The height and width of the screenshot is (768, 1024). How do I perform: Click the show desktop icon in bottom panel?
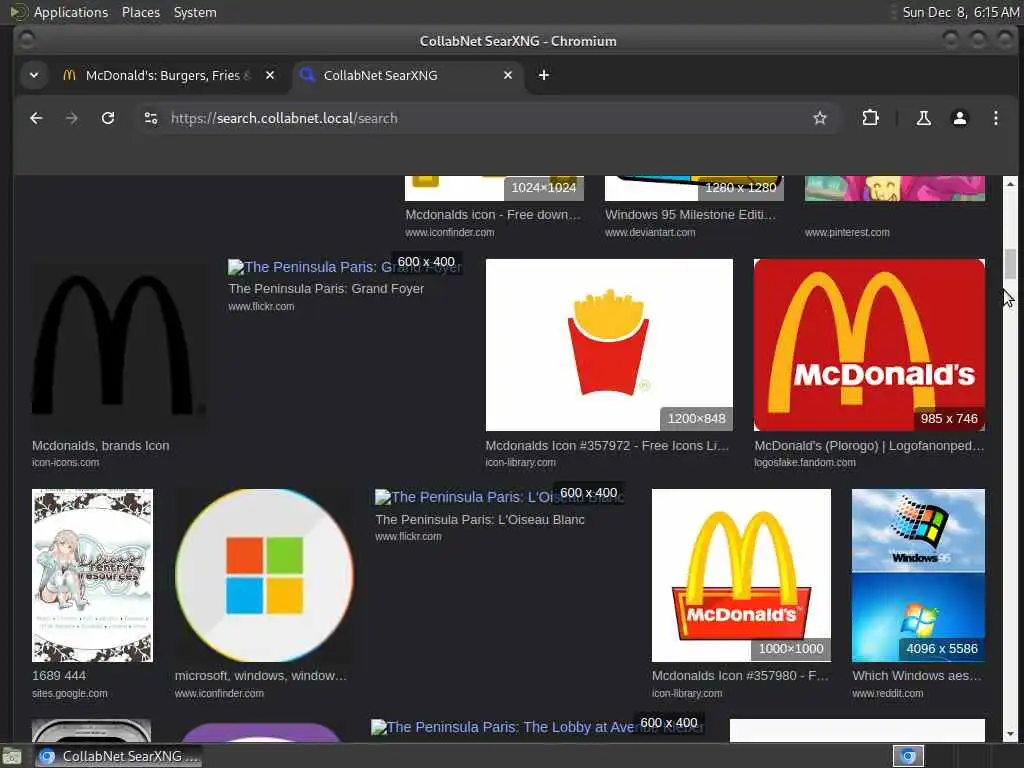click(12, 756)
